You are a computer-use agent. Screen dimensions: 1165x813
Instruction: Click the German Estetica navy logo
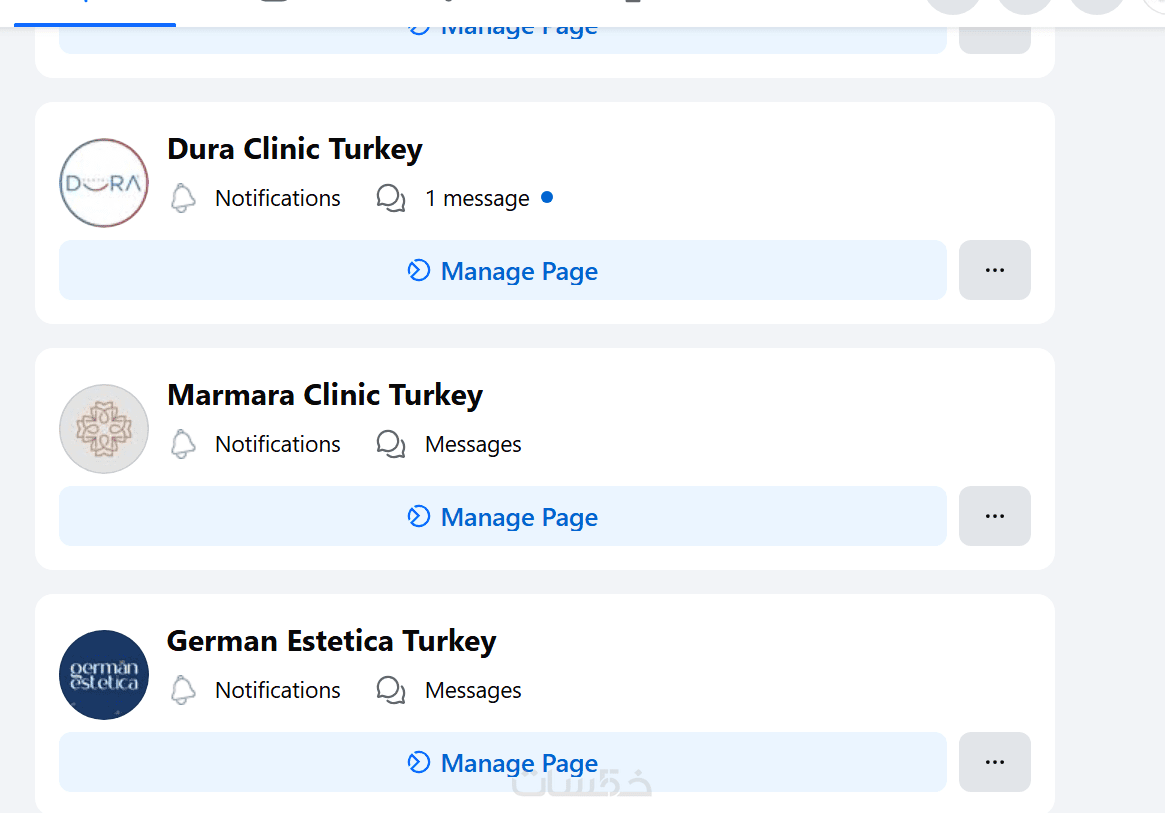[104, 675]
